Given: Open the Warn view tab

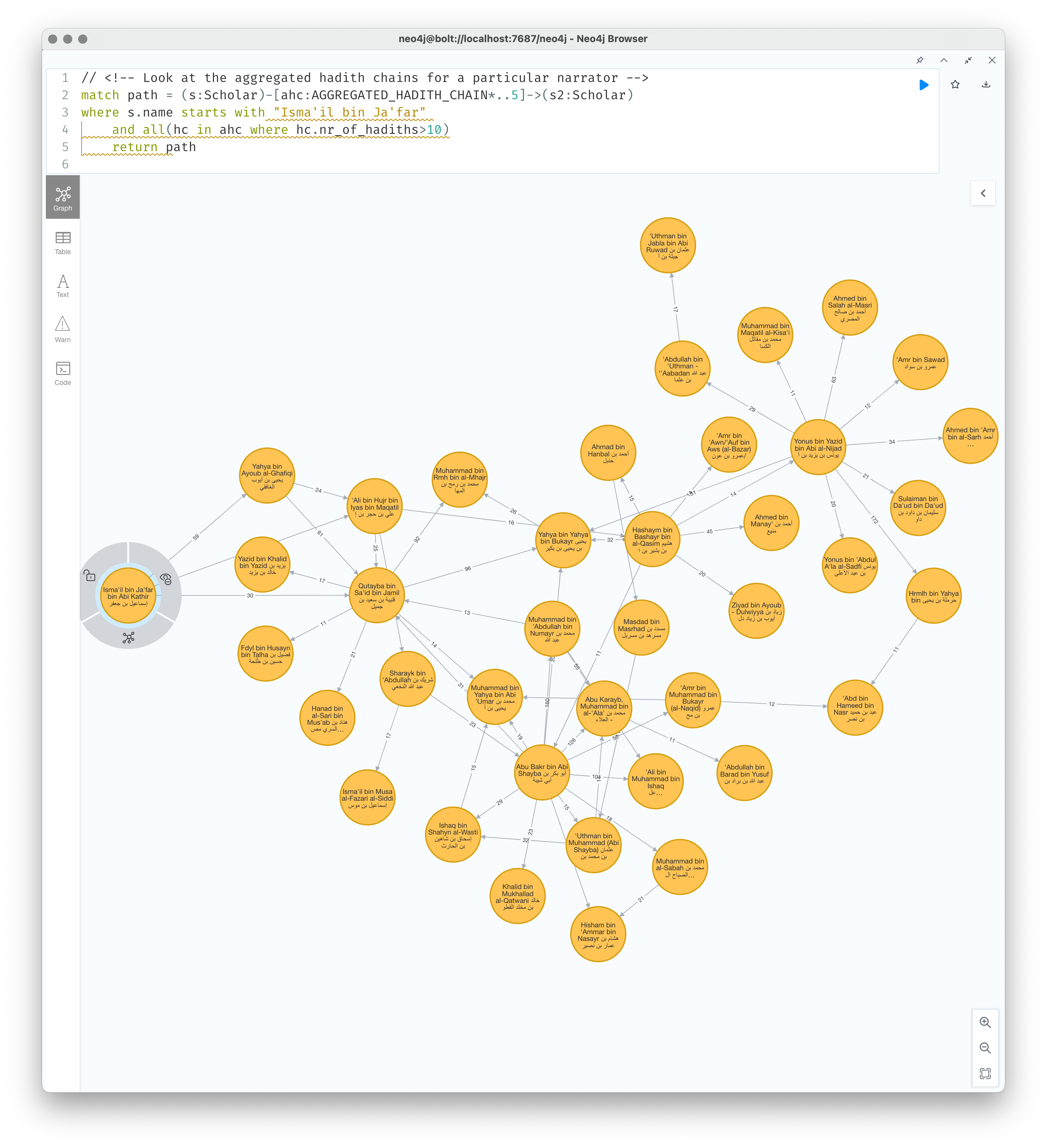Looking at the screenshot, I should [x=63, y=329].
